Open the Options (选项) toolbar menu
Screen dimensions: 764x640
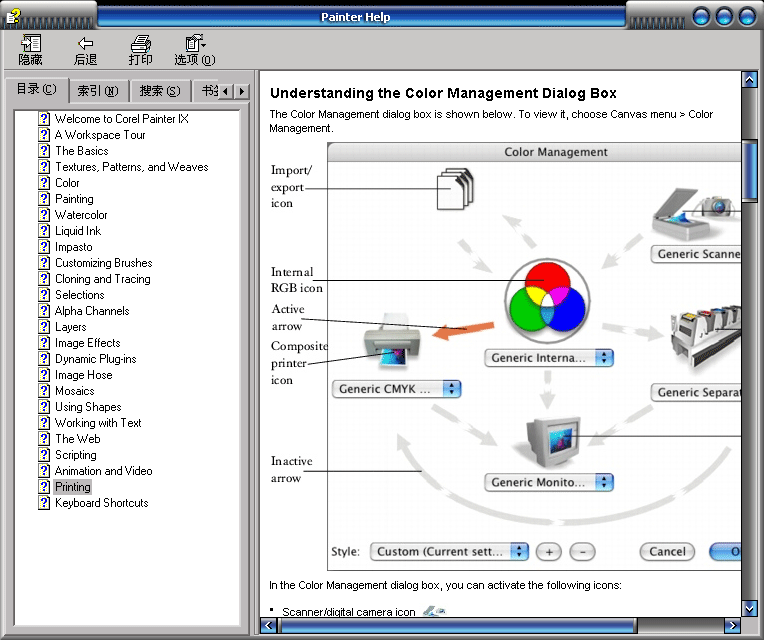[195, 50]
